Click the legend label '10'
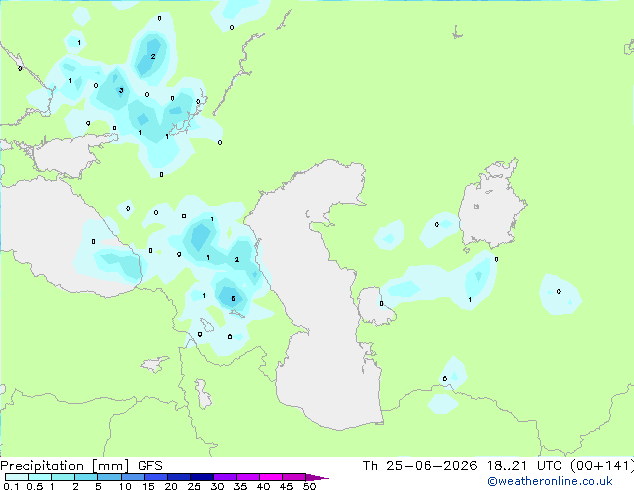This screenshot has width=634, height=490. click(125, 486)
